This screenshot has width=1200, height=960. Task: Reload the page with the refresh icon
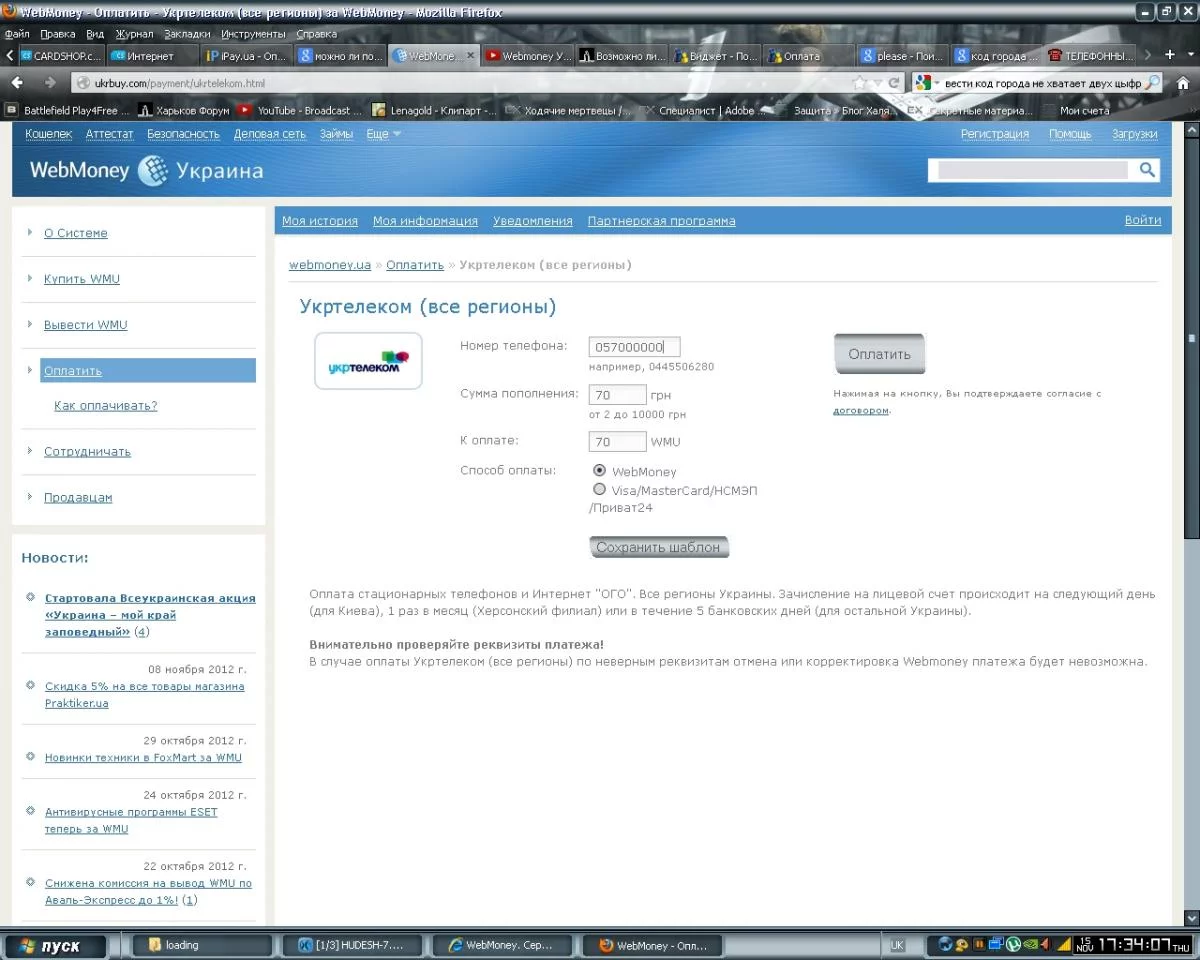894,83
